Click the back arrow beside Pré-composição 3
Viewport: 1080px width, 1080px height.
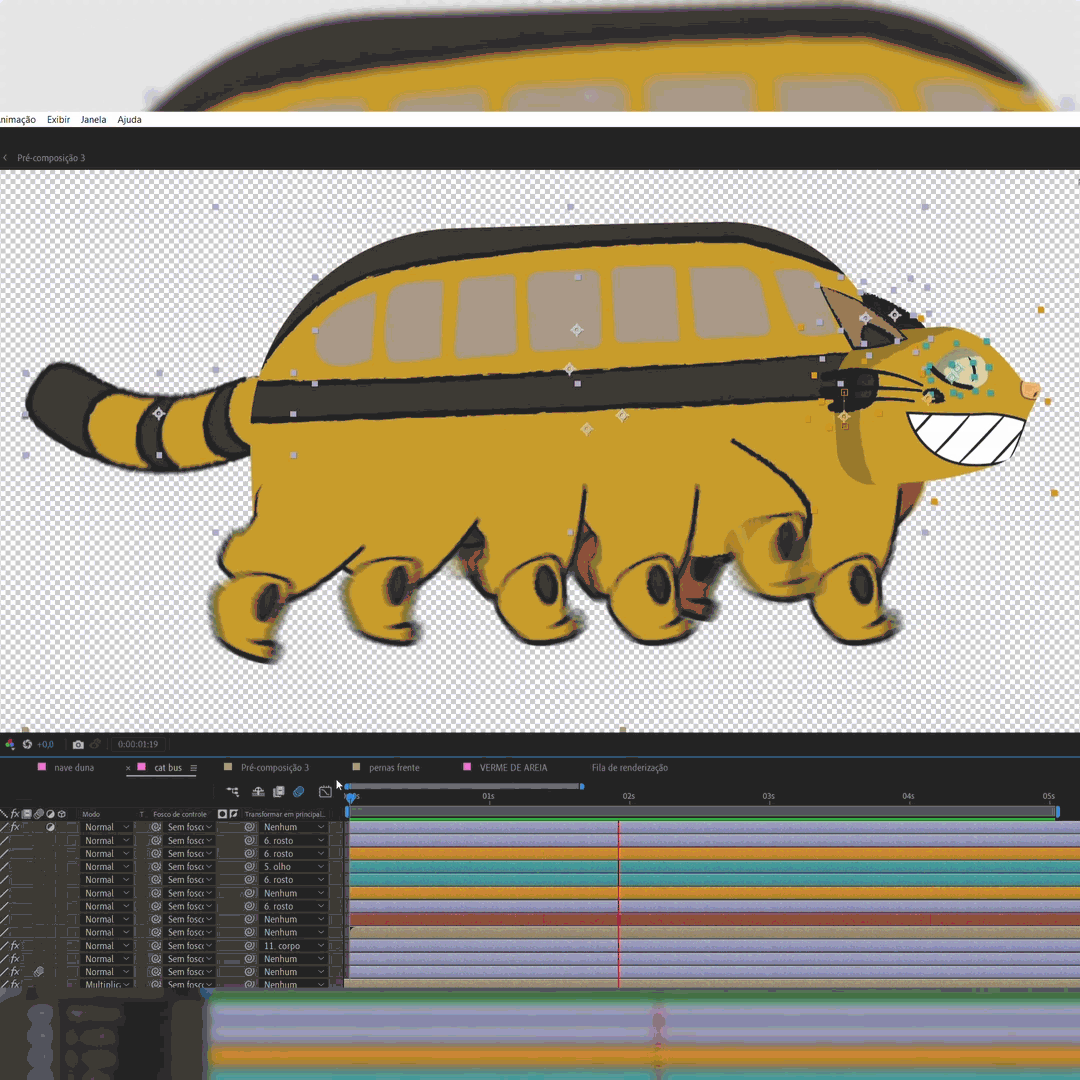tap(6, 158)
